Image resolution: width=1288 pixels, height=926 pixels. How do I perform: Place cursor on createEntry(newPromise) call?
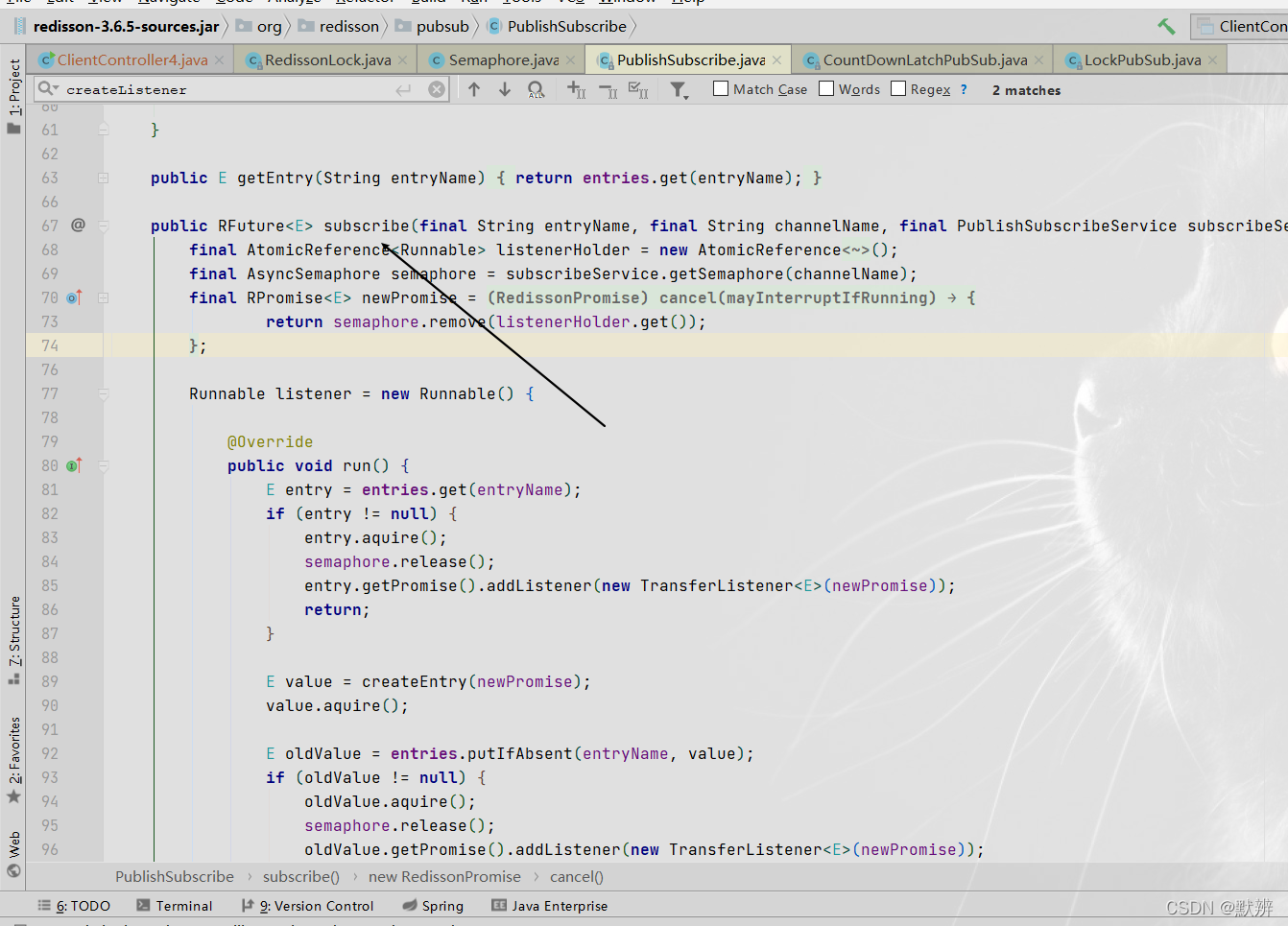471,681
